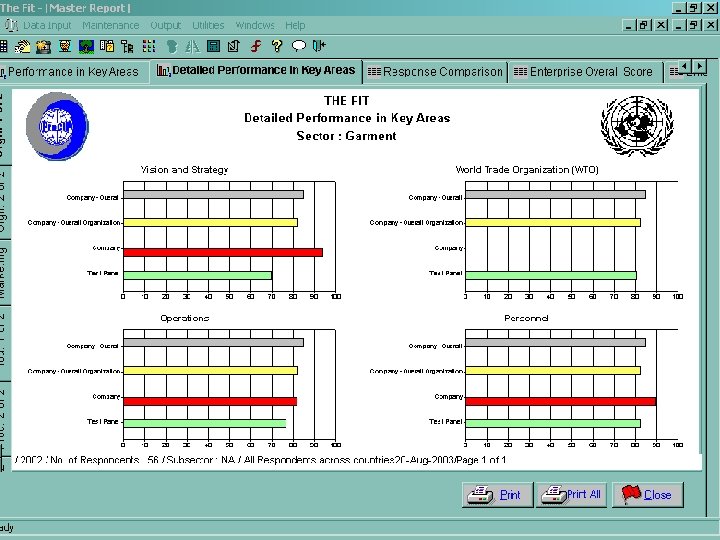Minimize the inner document window
720x540 pixels.
click(x=628, y=25)
